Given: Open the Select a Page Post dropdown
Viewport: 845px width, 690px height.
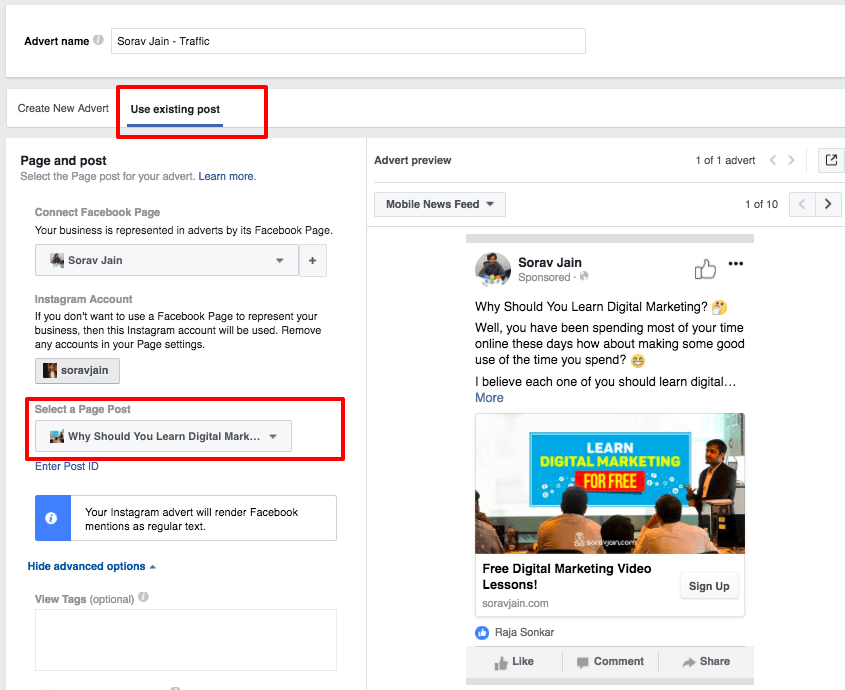Looking at the screenshot, I should click(x=163, y=436).
